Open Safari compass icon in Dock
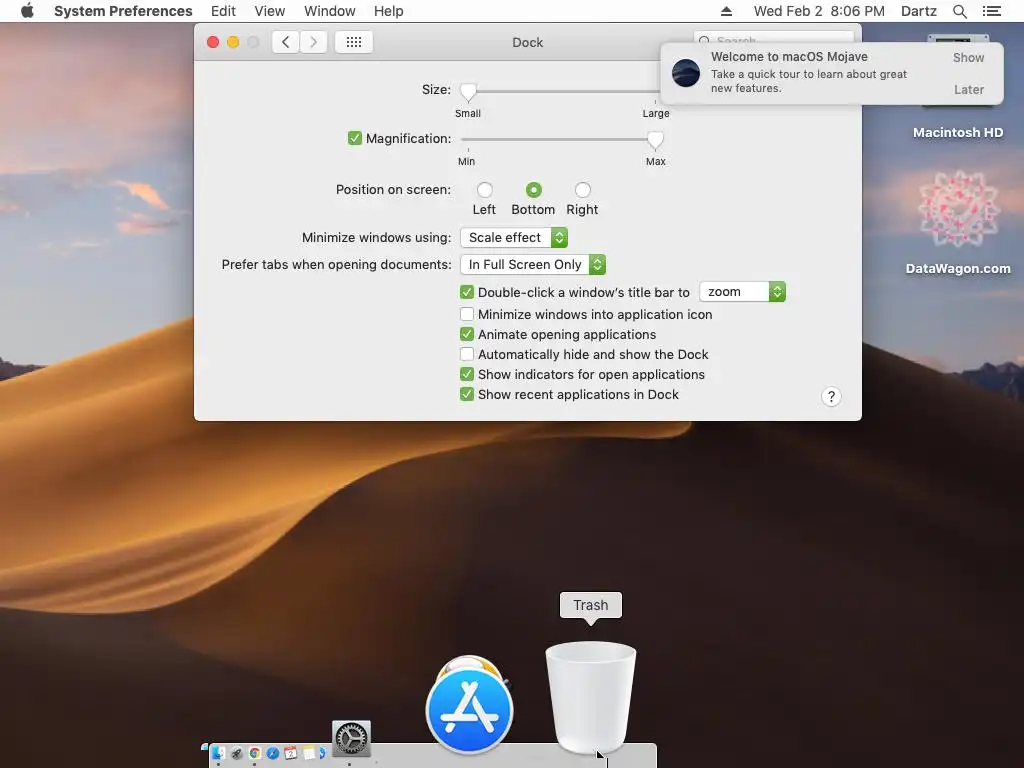1024x768 pixels. pyautogui.click(x=273, y=753)
